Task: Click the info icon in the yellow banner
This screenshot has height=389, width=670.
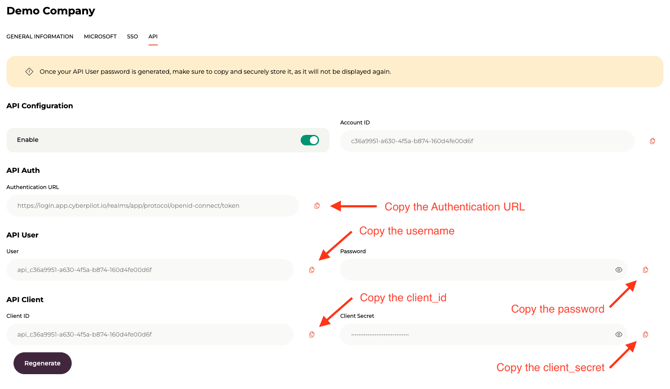Action: click(29, 71)
